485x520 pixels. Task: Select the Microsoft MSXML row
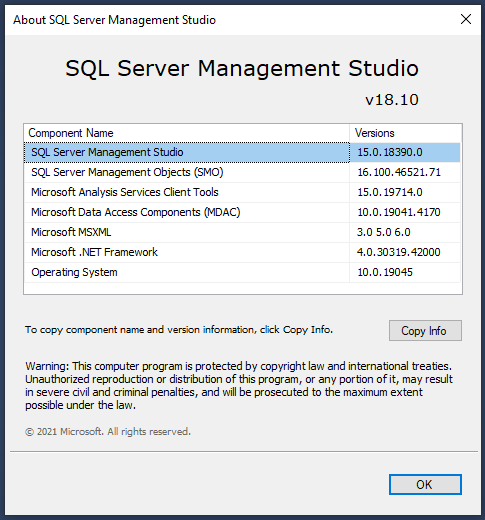[x=242, y=232]
